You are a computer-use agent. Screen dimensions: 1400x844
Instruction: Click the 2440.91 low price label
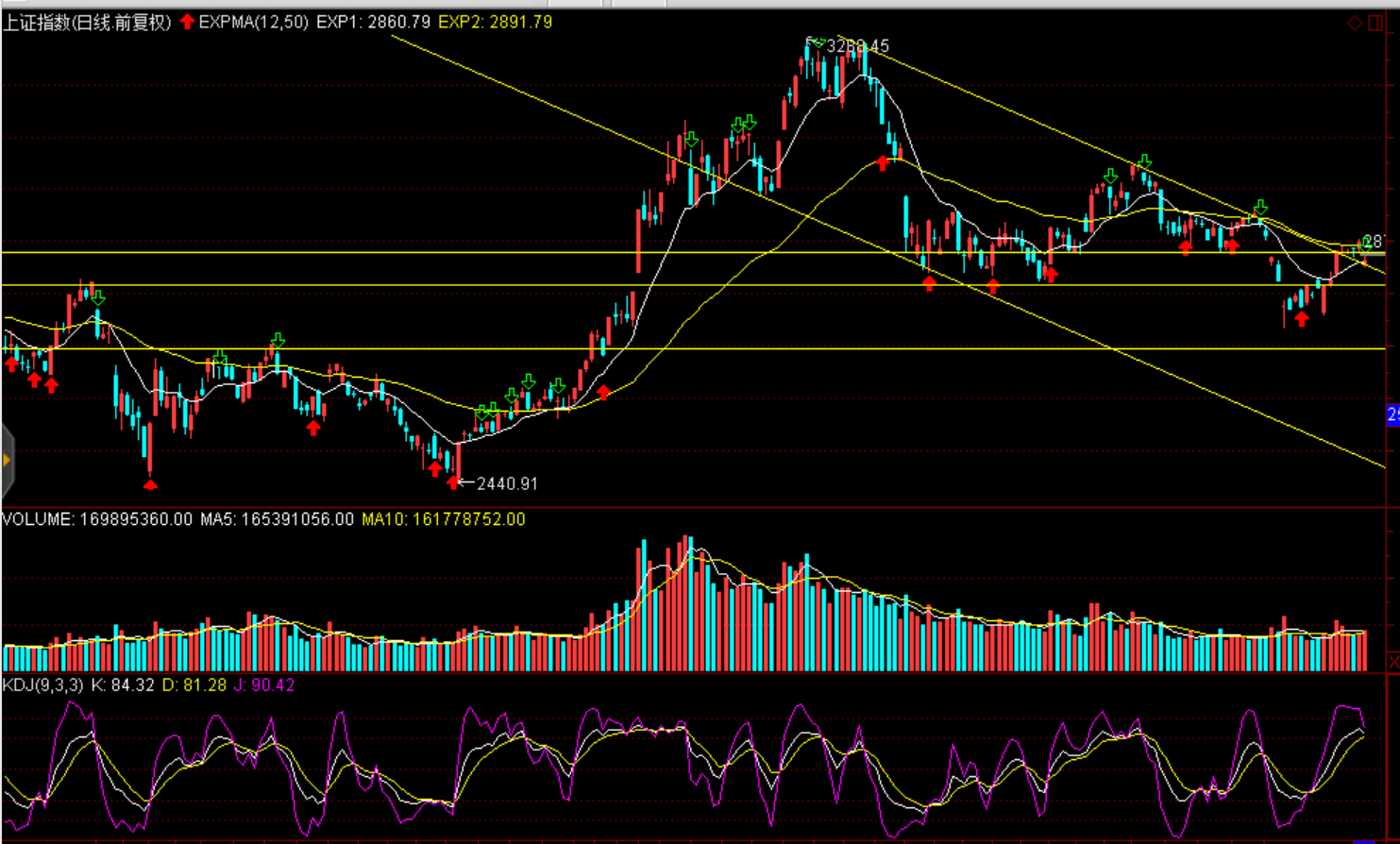[x=507, y=483]
